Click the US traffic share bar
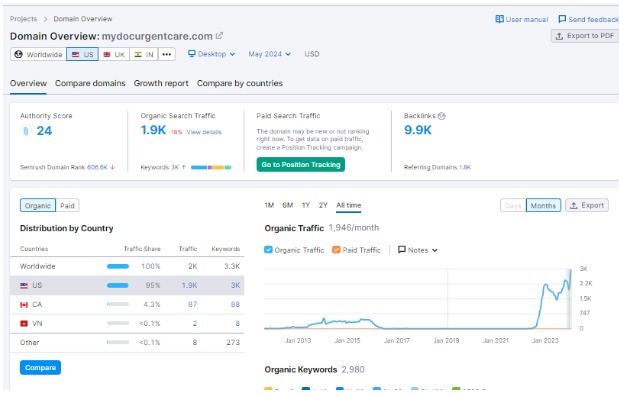Screen dimensions: 619x394 click(x=118, y=285)
